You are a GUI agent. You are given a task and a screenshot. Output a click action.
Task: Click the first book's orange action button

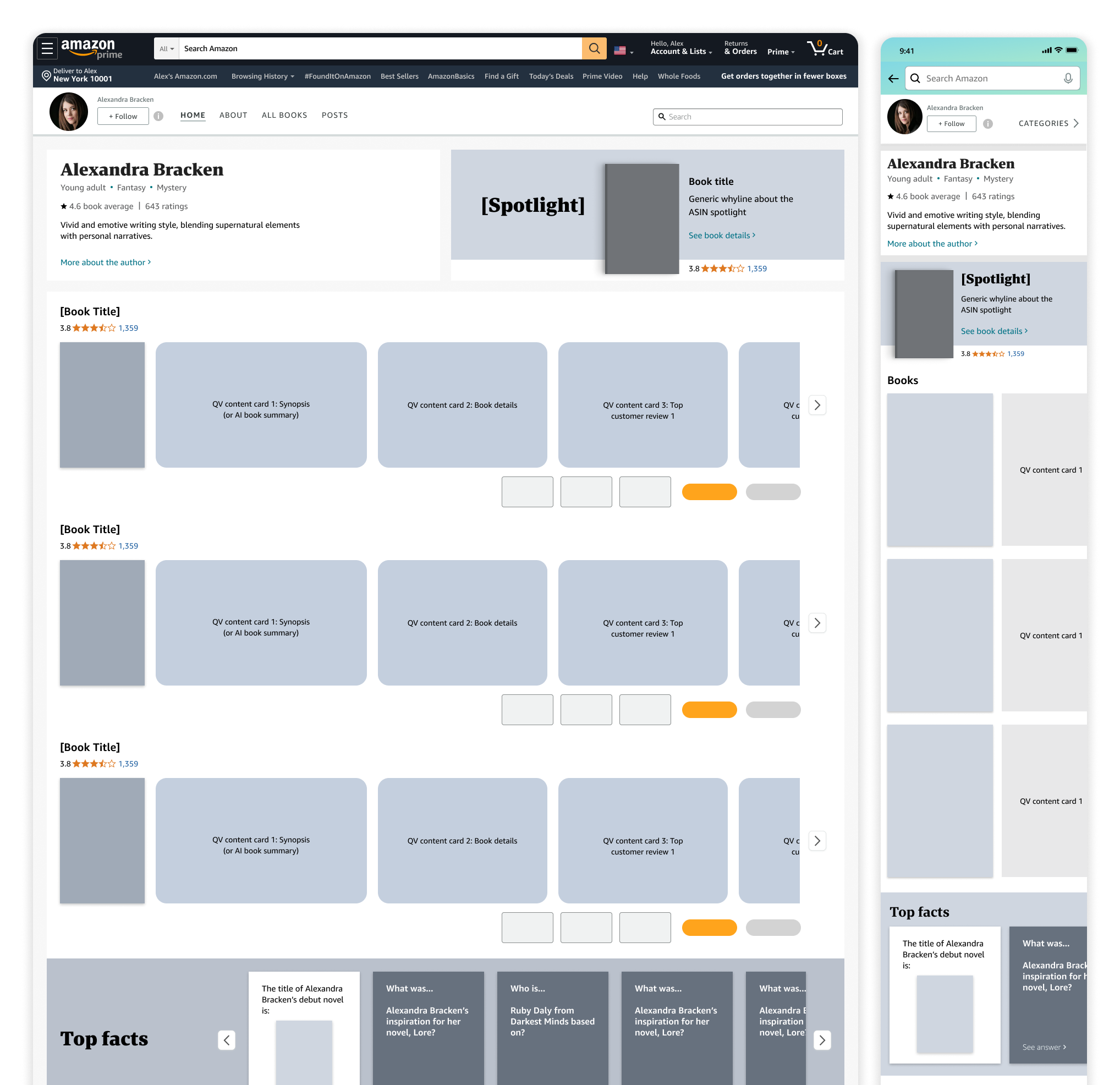pos(709,492)
